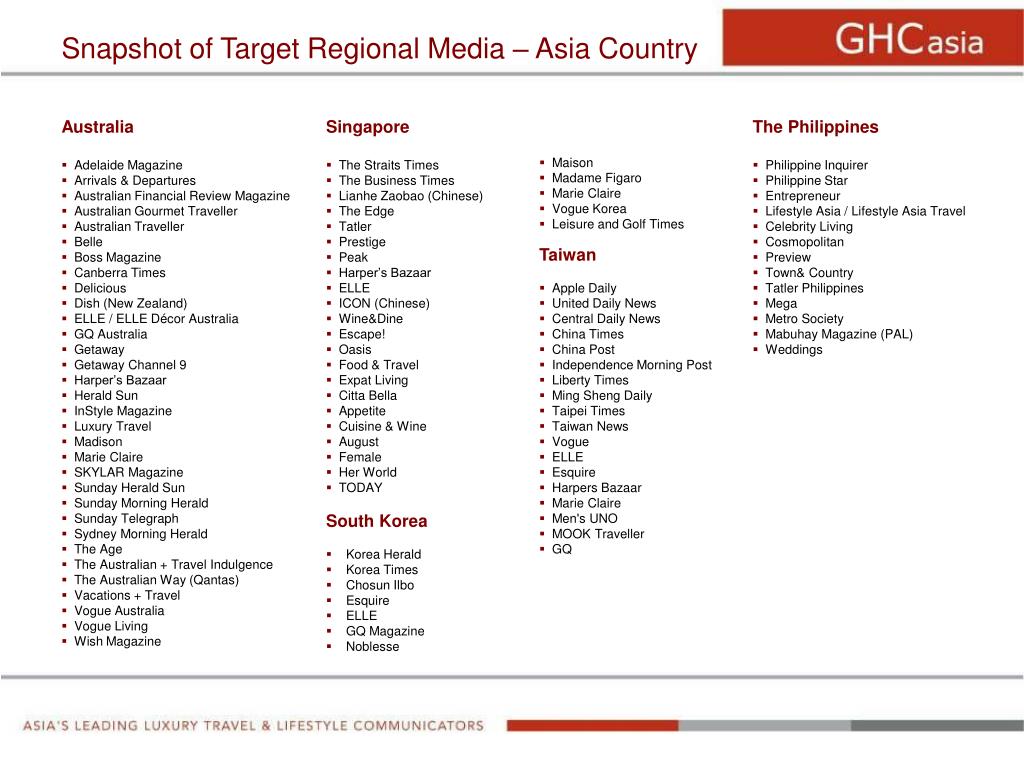Click 'Lianhe Zaobao (Chinese)' entry
The width and height of the screenshot is (1024, 768).
[x=411, y=196]
